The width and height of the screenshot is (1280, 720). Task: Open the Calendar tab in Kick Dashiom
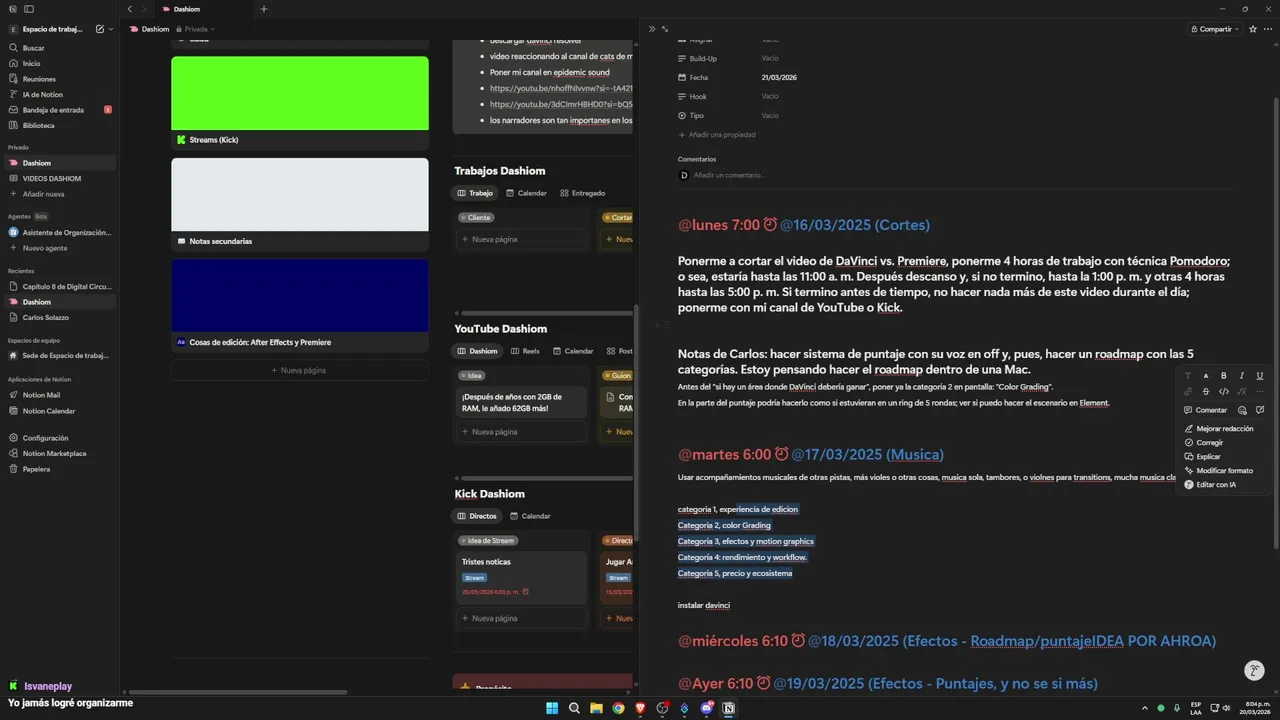pos(530,516)
